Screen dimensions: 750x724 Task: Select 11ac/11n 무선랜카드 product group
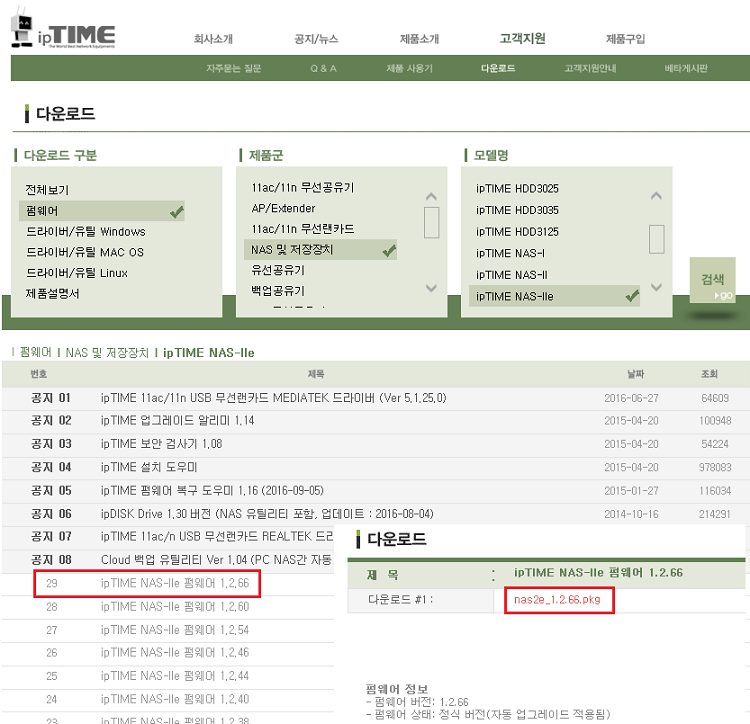(303, 229)
